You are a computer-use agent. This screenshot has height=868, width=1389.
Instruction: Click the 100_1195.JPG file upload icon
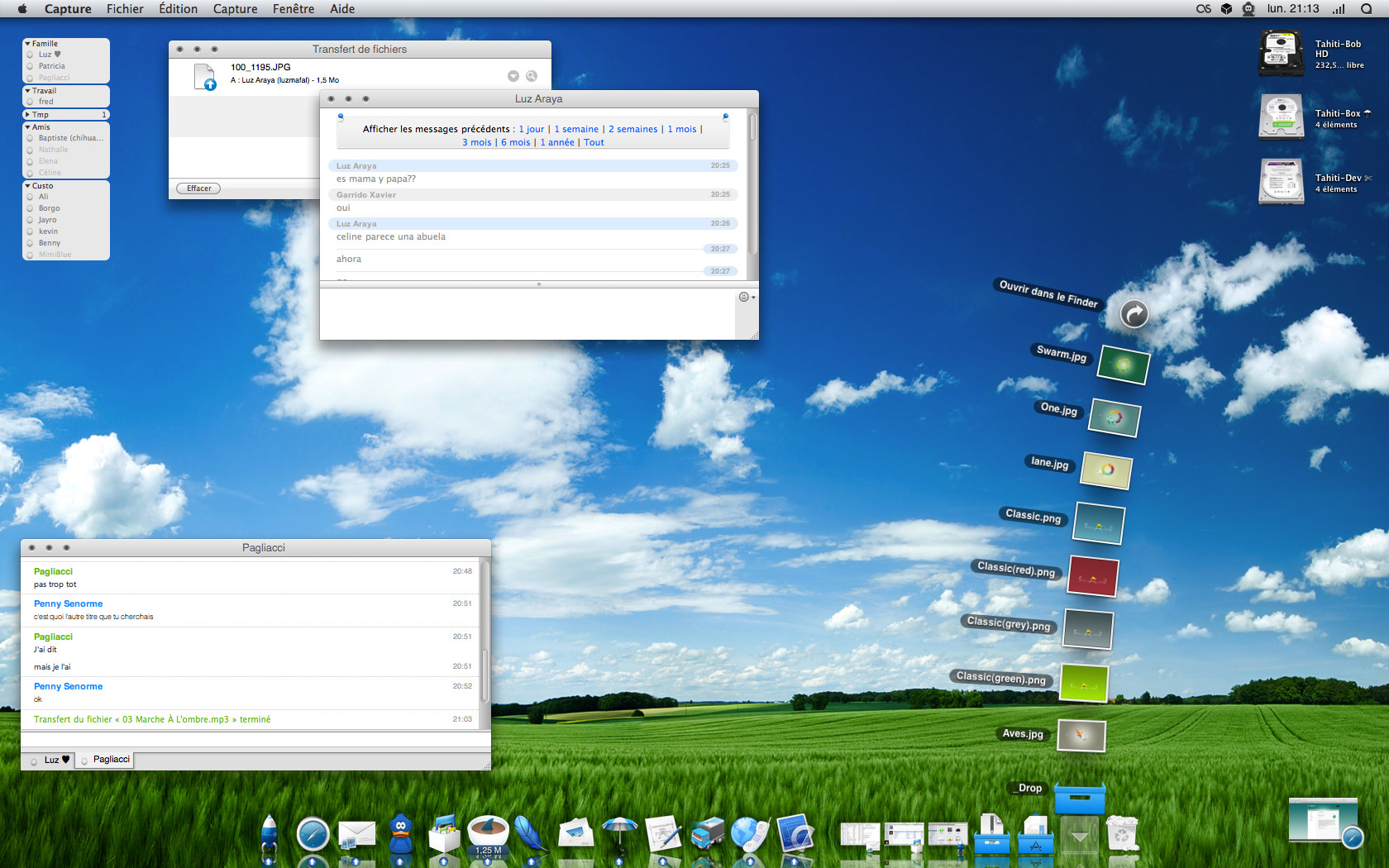[204, 76]
